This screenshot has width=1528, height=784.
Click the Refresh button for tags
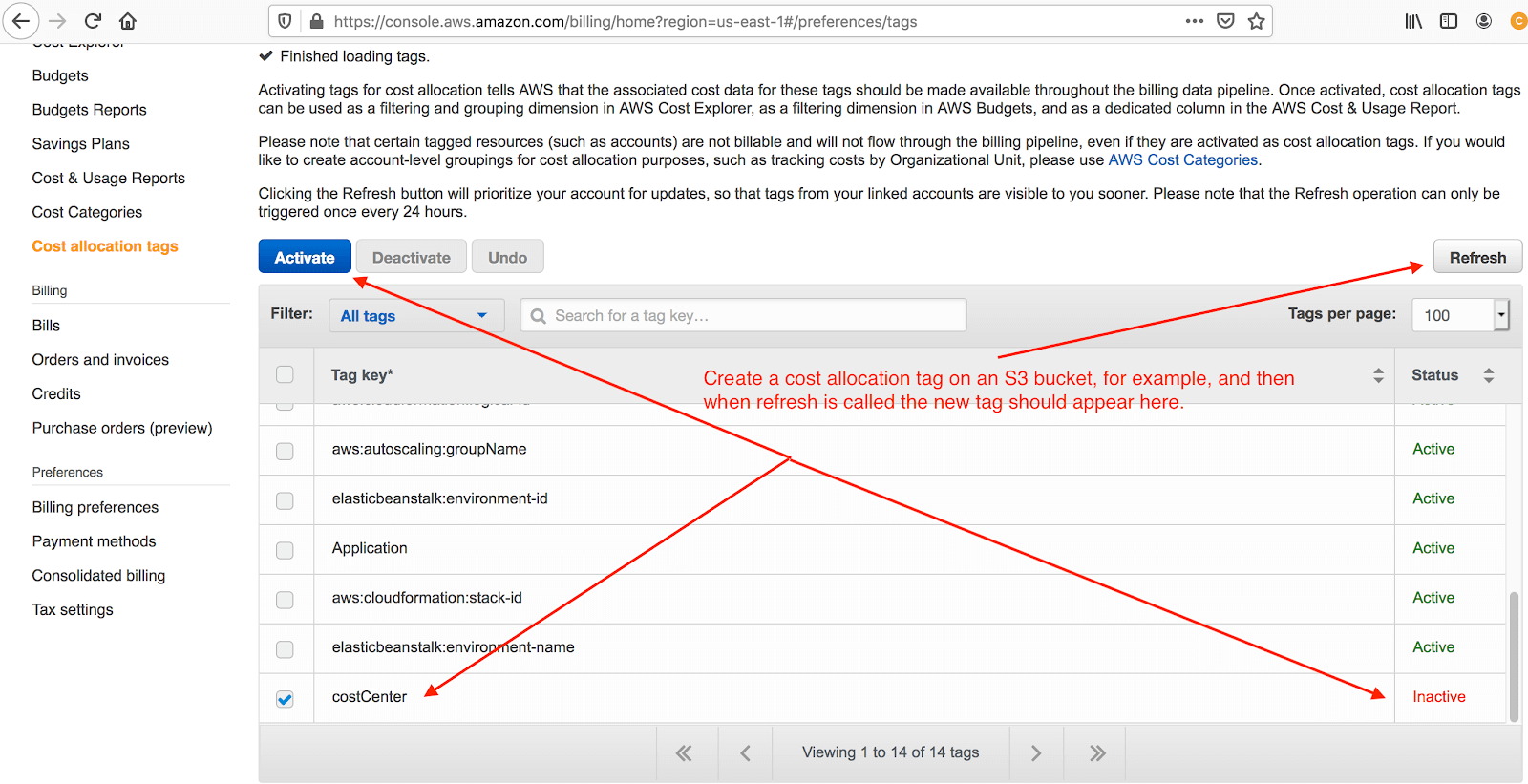pyautogui.click(x=1477, y=257)
